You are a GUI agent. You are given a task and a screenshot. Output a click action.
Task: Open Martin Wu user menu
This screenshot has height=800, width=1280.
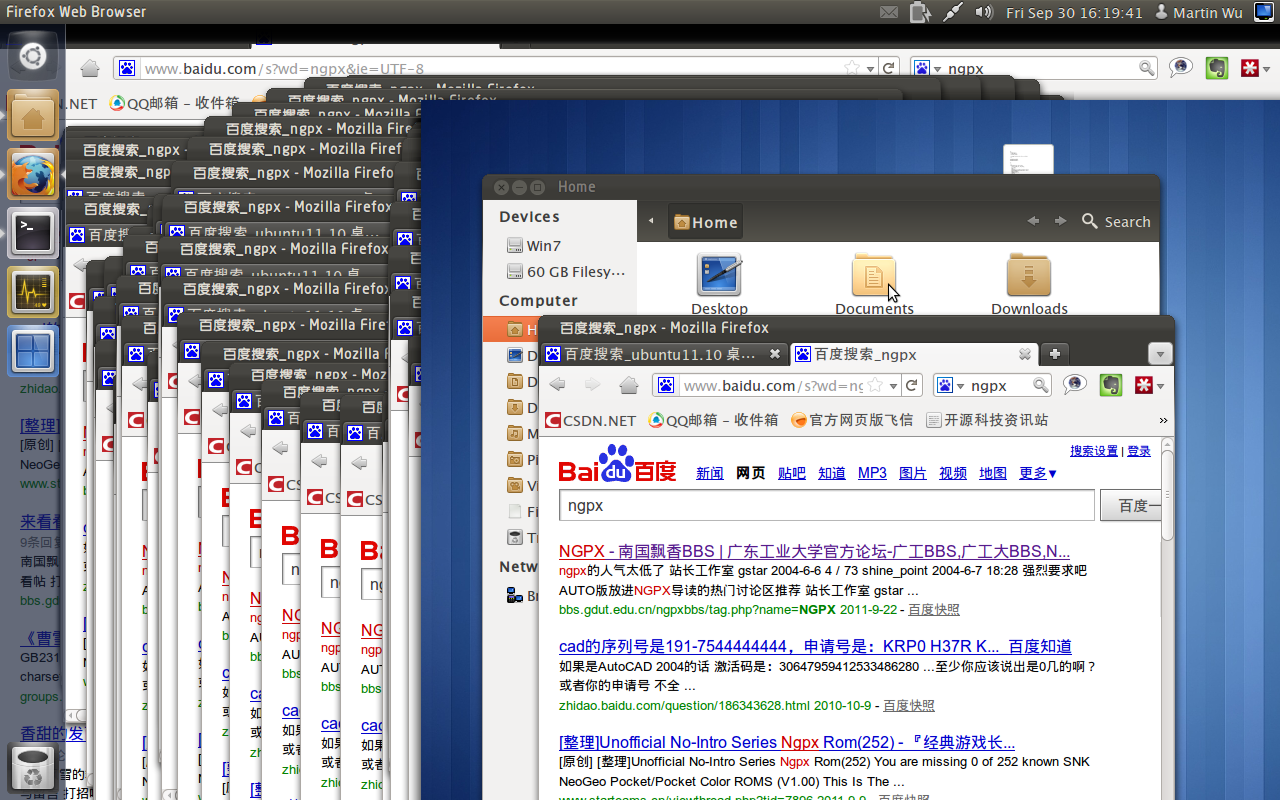pos(1199,12)
